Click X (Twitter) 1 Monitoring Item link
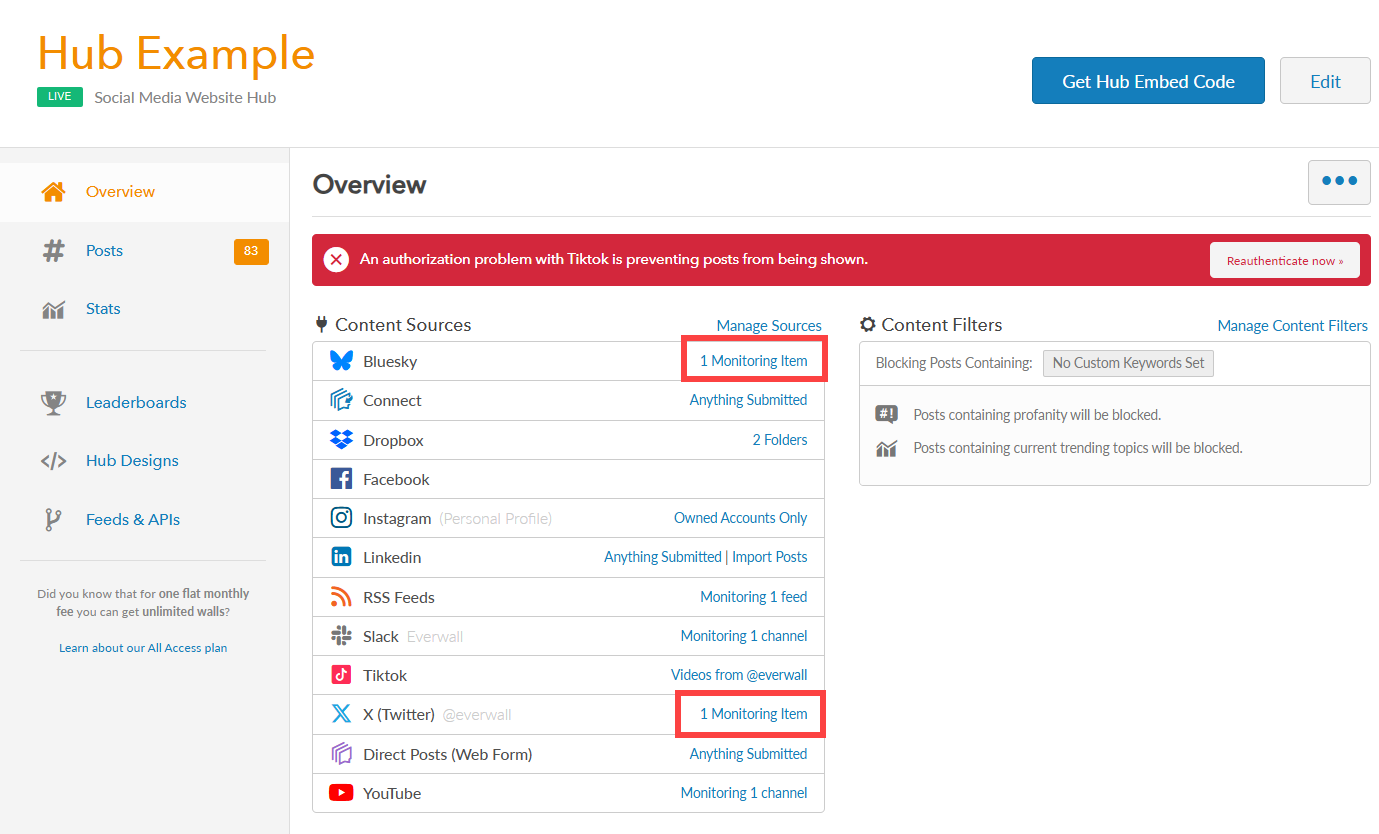This screenshot has width=1379, height=834. [753, 714]
